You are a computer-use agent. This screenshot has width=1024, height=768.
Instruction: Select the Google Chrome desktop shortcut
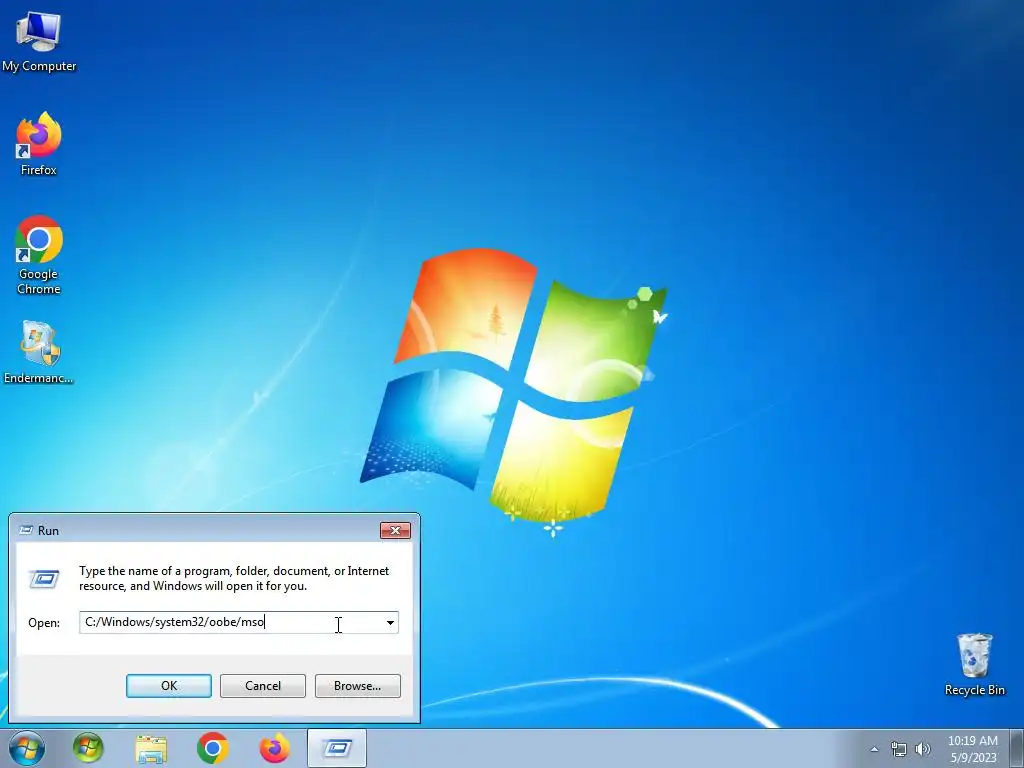click(39, 255)
